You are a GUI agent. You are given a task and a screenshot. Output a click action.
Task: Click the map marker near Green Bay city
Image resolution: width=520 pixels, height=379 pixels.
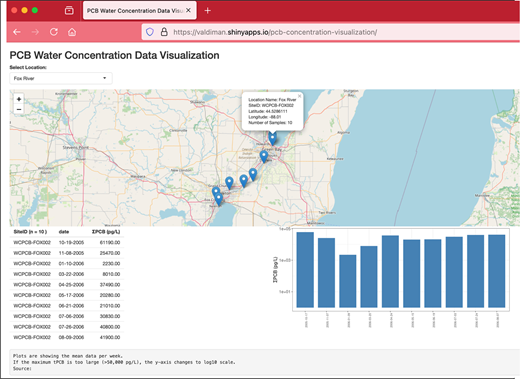click(x=264, y=156)
